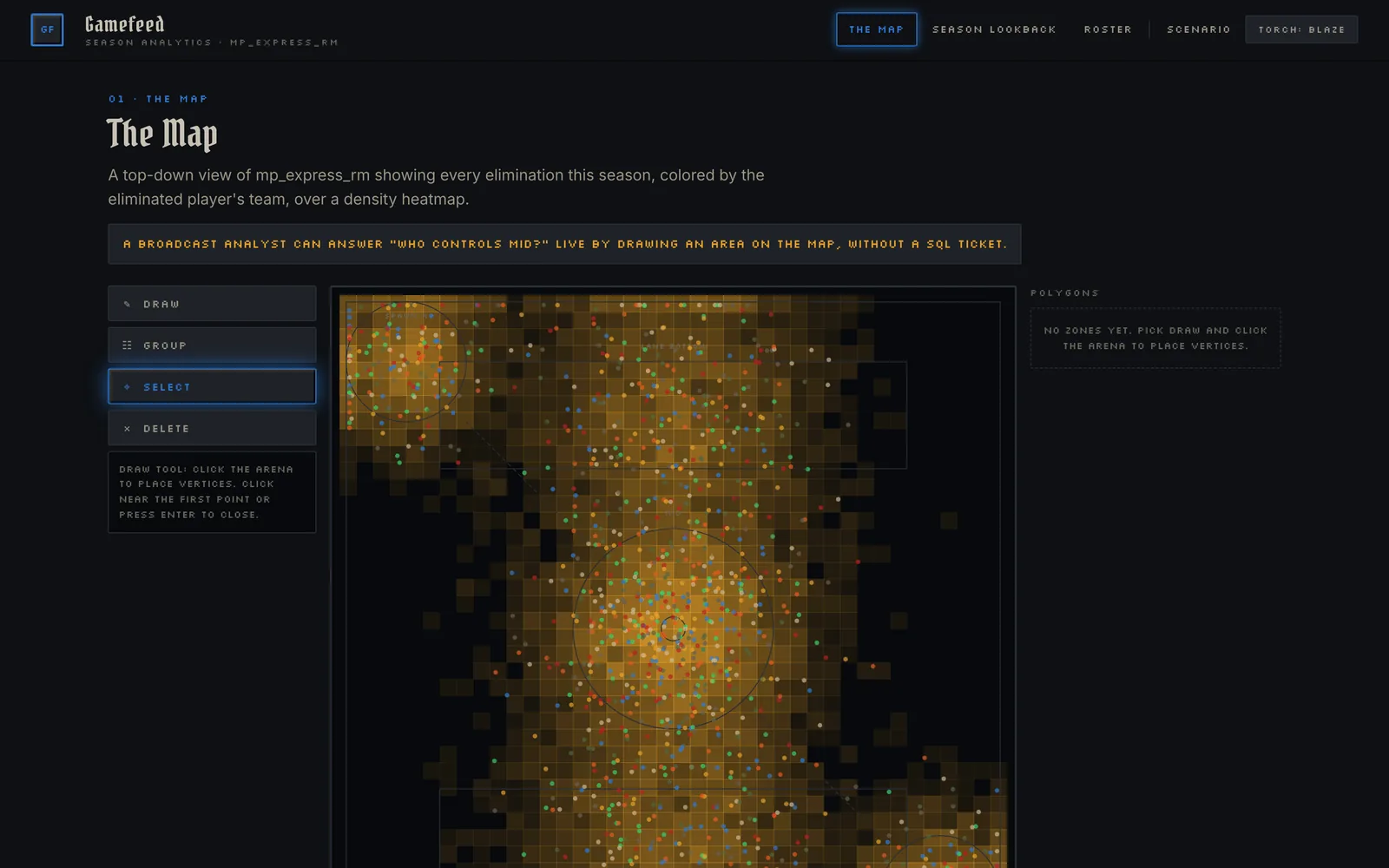The height and width of the screenshot is (868, 1389).
Task: Click the center circle of the arena map
Action: point(673,628)
